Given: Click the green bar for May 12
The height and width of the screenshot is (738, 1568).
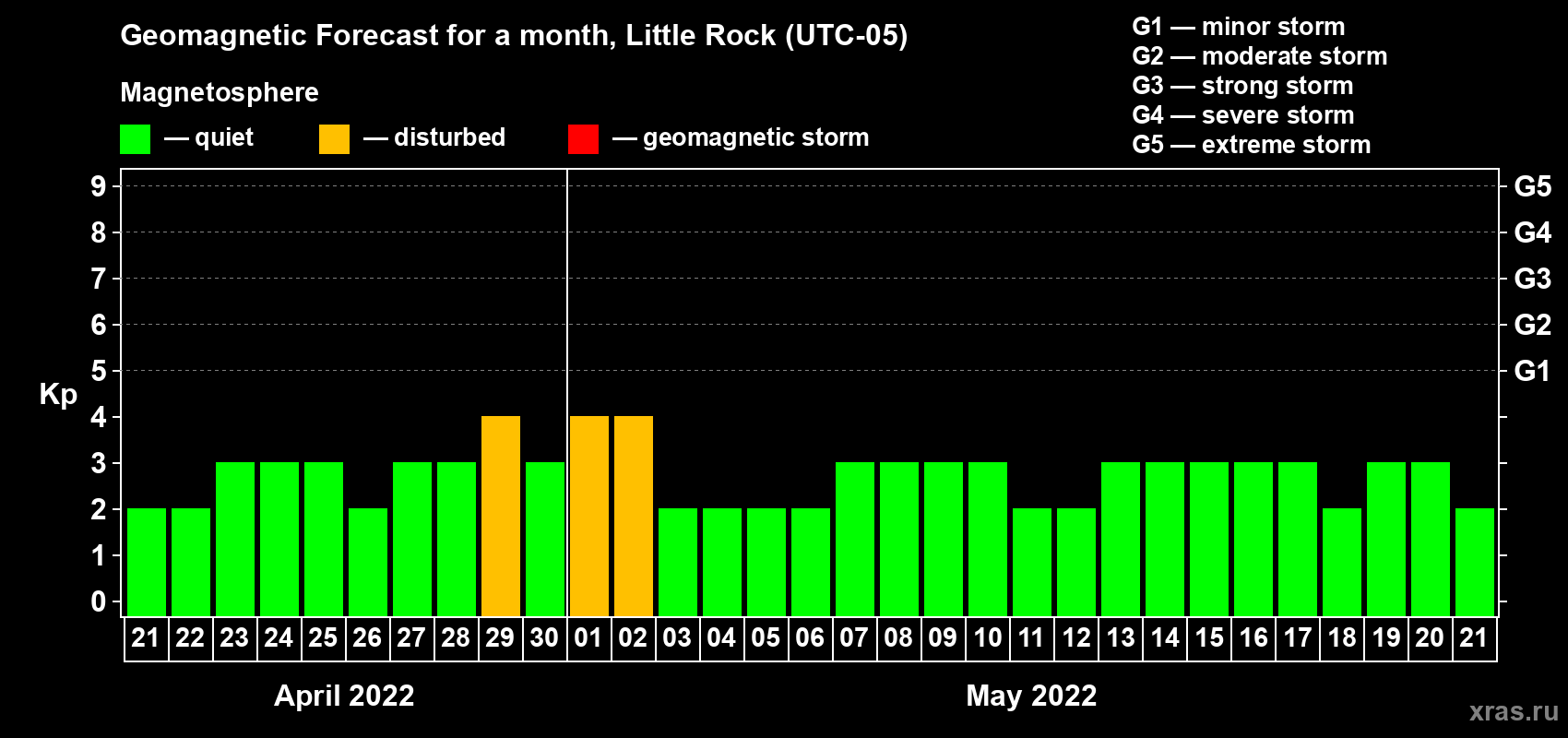Looking at the screenshot, I should [1076, 562].
